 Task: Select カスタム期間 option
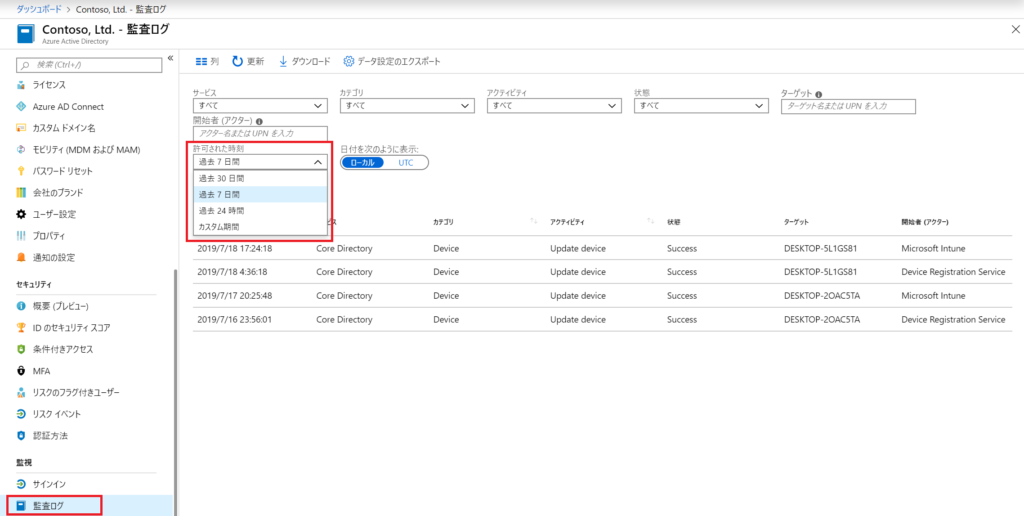coord(260,227)
